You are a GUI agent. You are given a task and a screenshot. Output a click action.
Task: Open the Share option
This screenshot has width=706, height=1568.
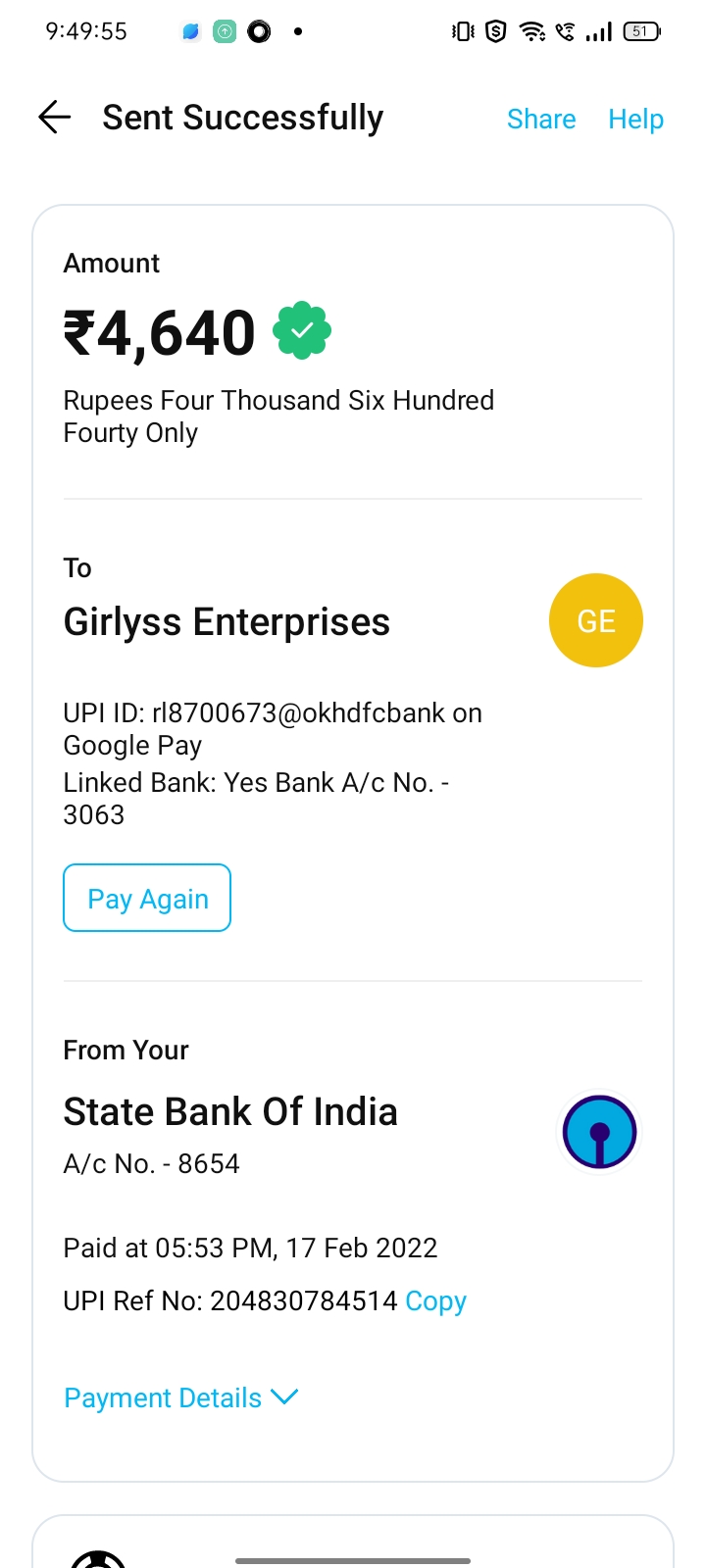click(x=541, y=119)
